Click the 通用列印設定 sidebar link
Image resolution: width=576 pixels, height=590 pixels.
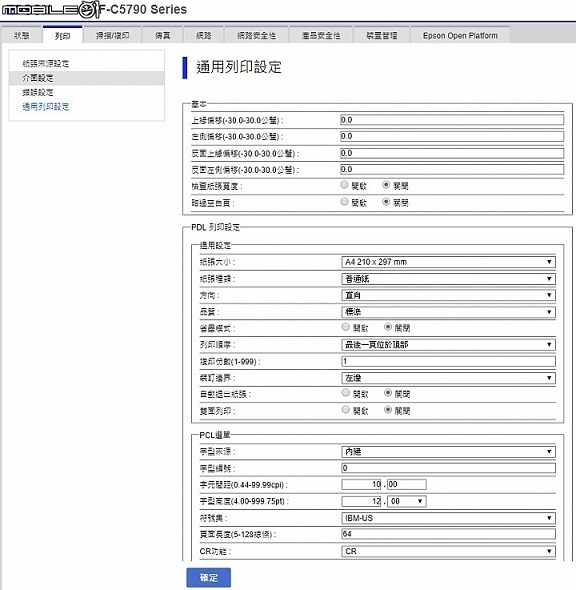point(46,106)
